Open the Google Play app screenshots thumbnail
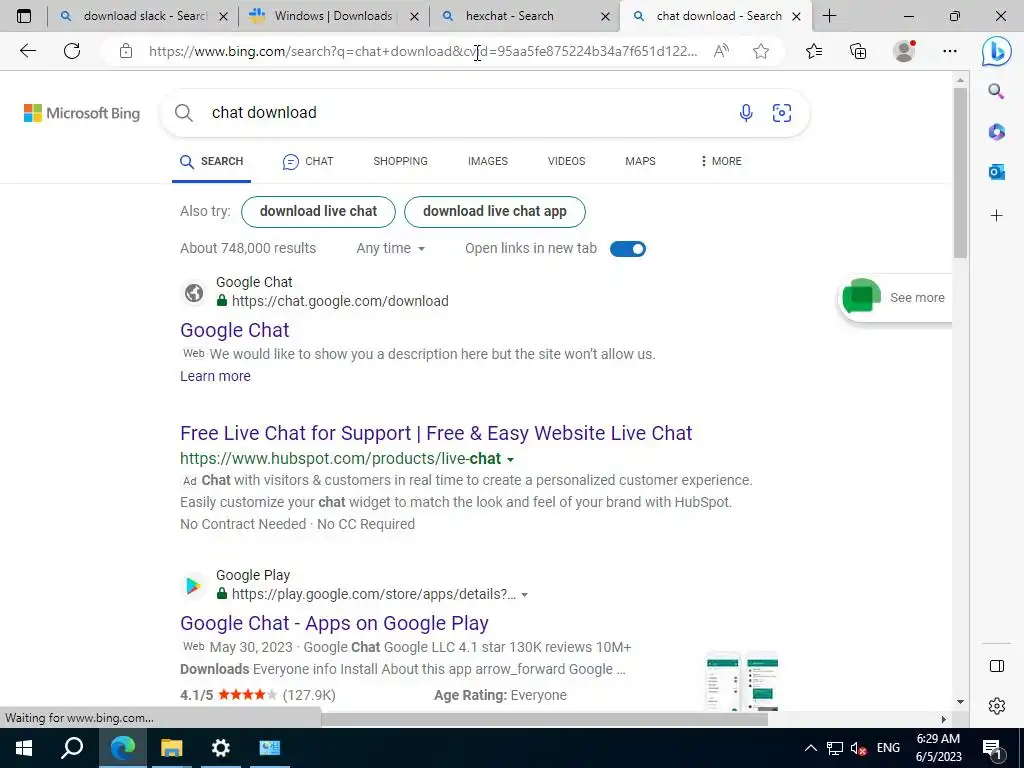This screenshot has width=1024, height=768. (x=742, y=681)
